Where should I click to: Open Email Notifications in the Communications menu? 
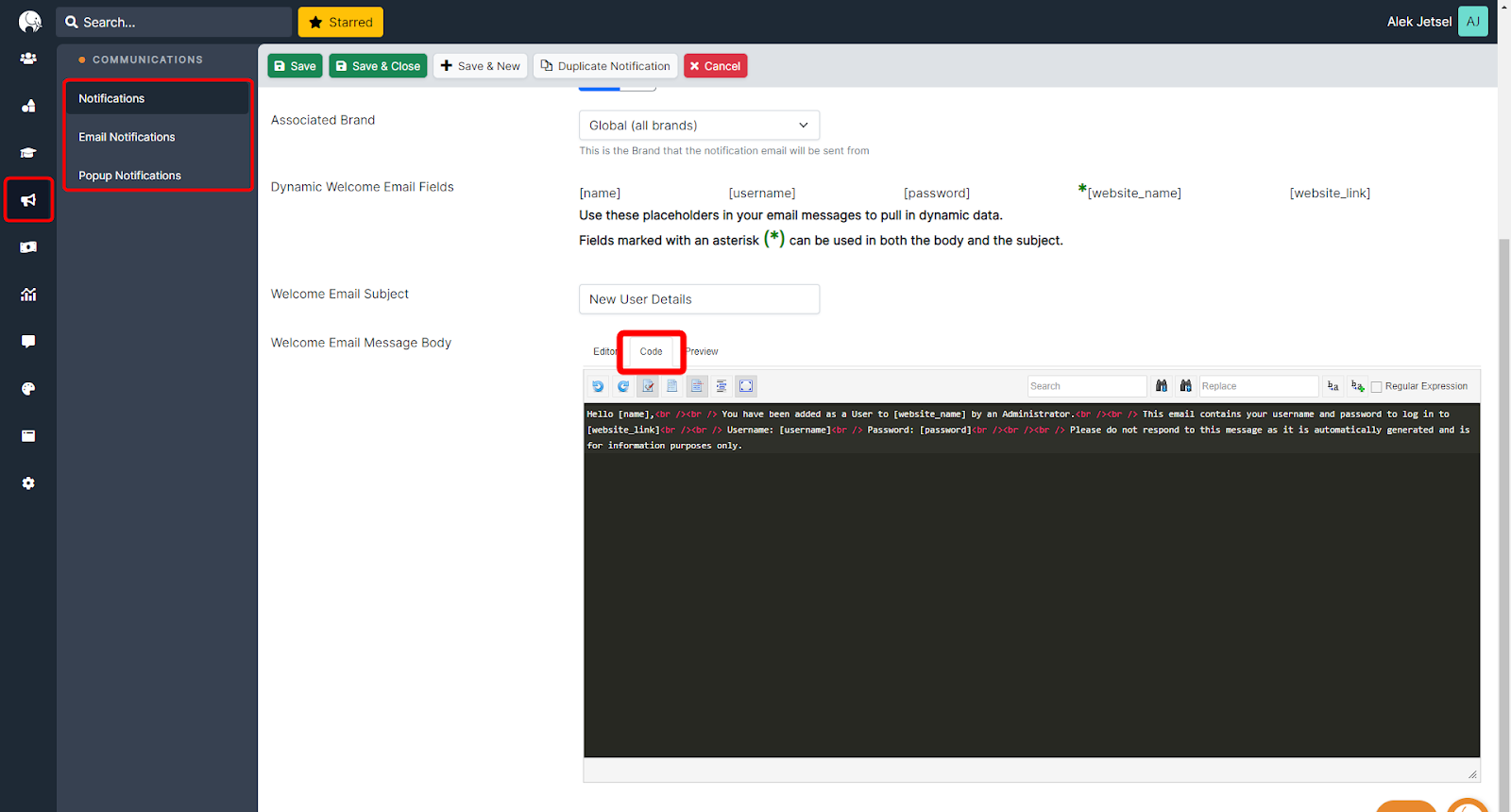[157, 137]
